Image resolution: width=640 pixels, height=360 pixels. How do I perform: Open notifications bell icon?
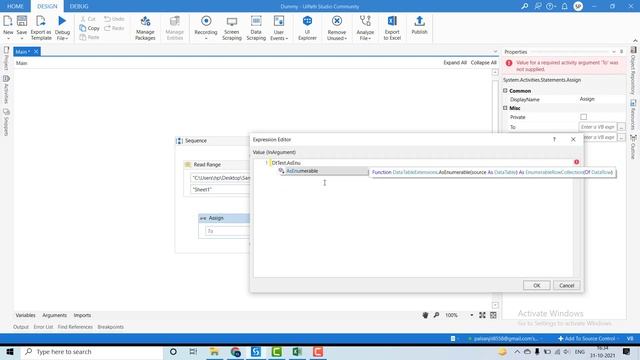click(564, 6)
